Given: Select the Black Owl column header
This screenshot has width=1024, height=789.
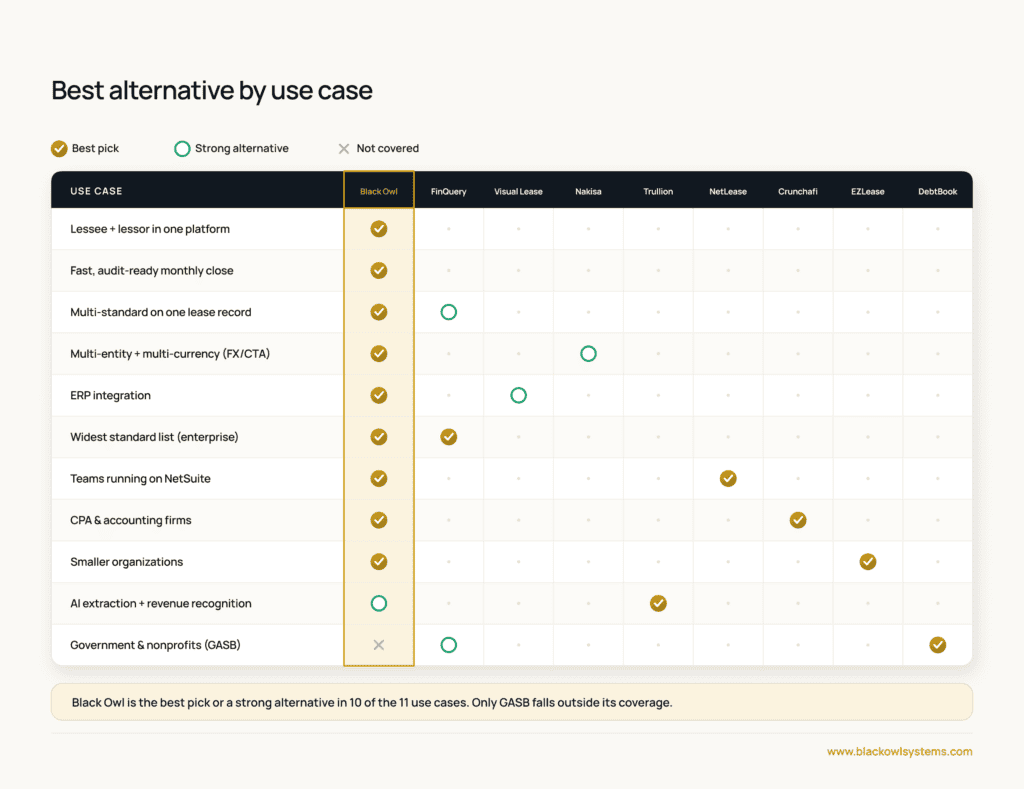Looking at the screenshot, I should pyautogui.click(x=379, y=191).
